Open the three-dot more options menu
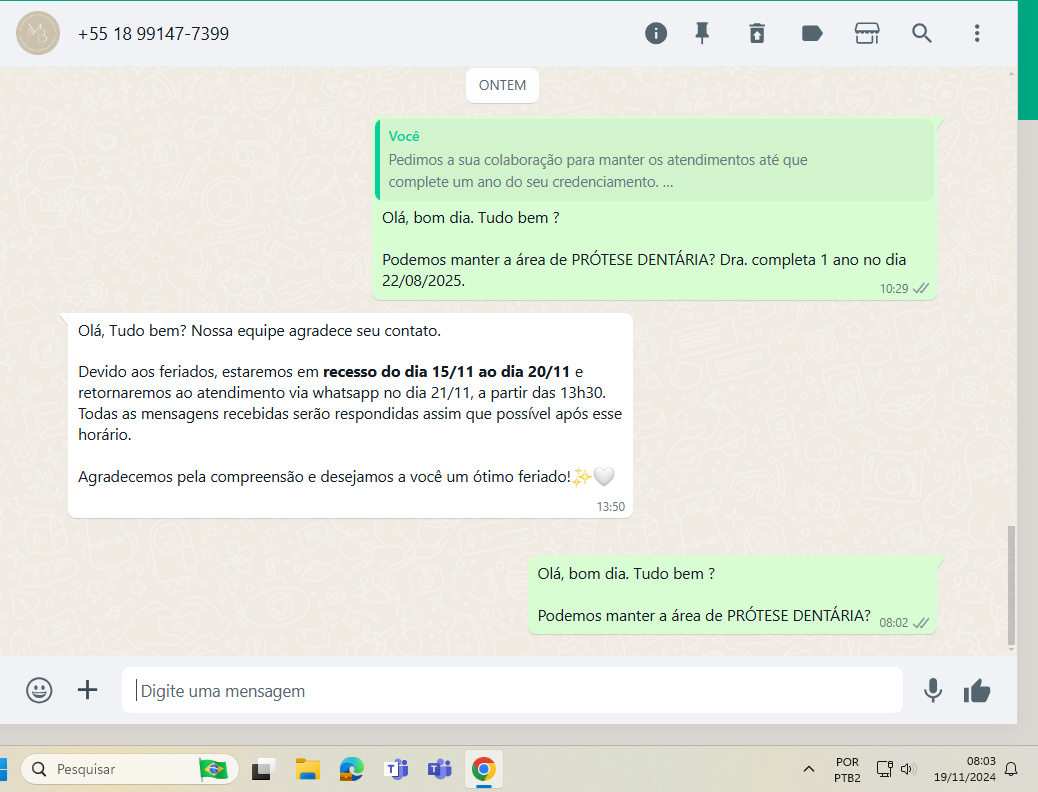This screenshot has height=792, width=1038. coord(976,33)
